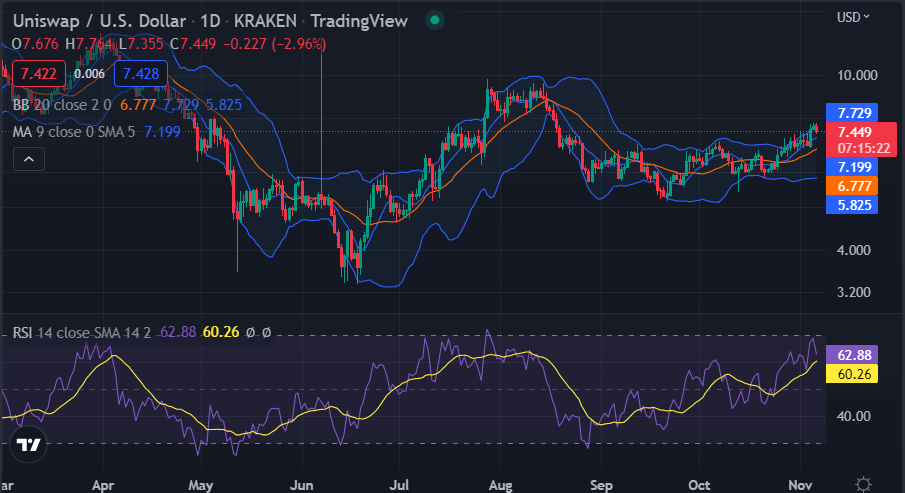Click the yellow RSI SMA tag 60.26

[x=852, y=374]
